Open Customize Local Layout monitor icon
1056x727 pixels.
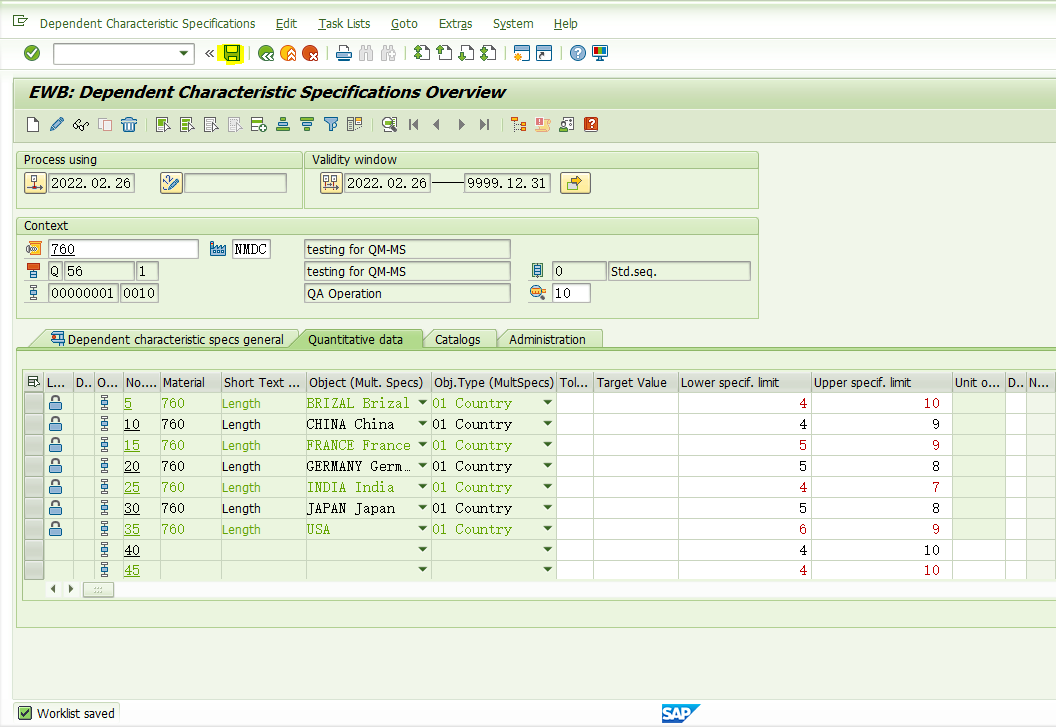click(599, 53)
